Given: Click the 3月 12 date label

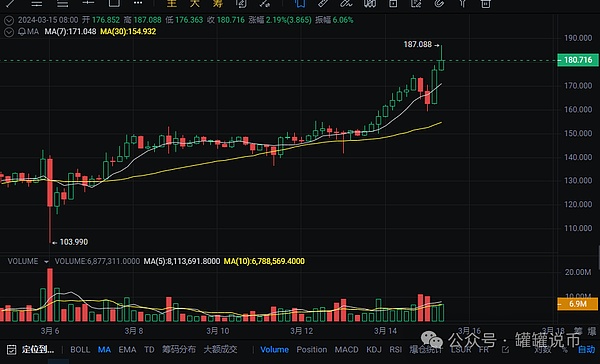Looking at the screenshot, I should point(302,331).
